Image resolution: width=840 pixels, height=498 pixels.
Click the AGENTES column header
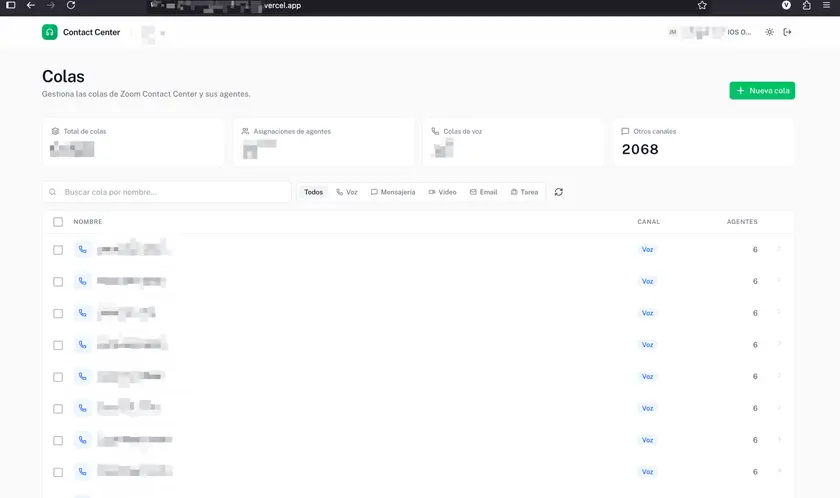(x=742, y=222)
